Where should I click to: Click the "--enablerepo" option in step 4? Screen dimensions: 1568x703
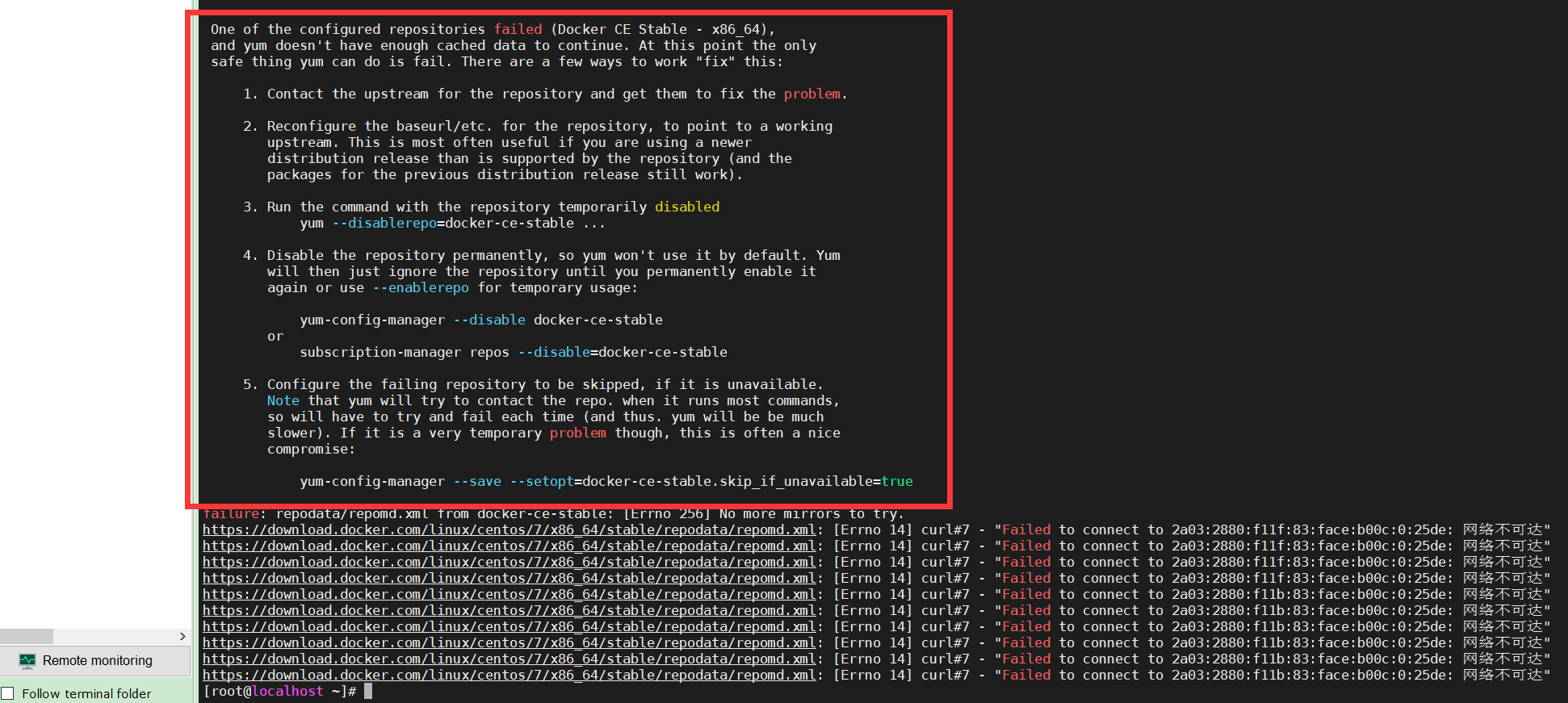[x=421, y=287]
